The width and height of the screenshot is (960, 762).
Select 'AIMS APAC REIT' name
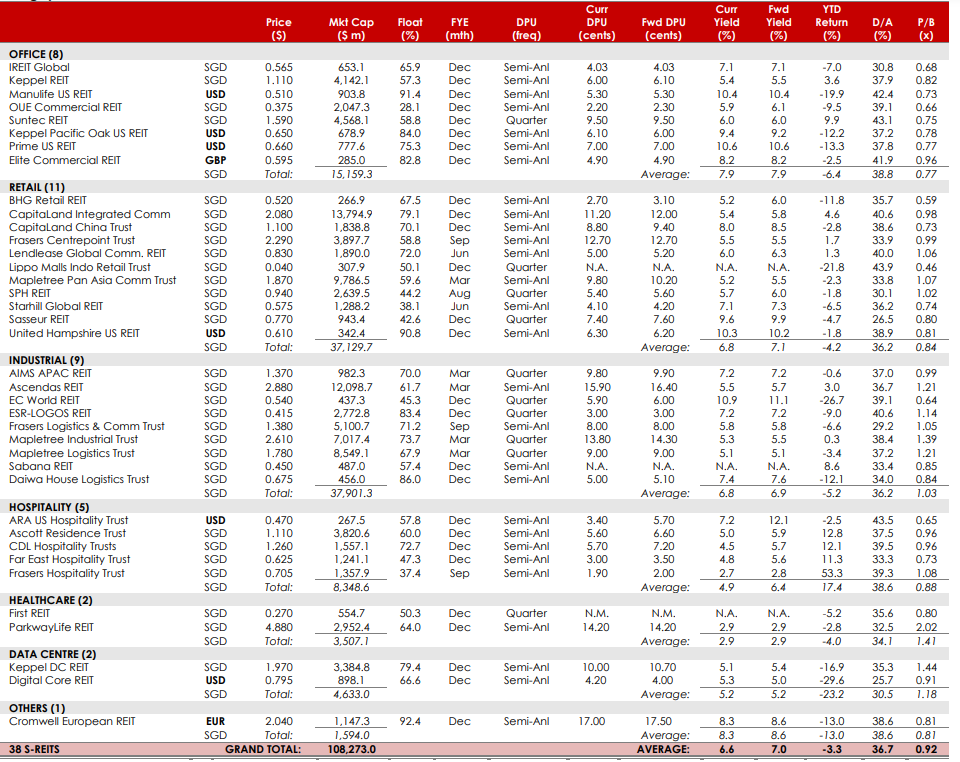point(50,373)
